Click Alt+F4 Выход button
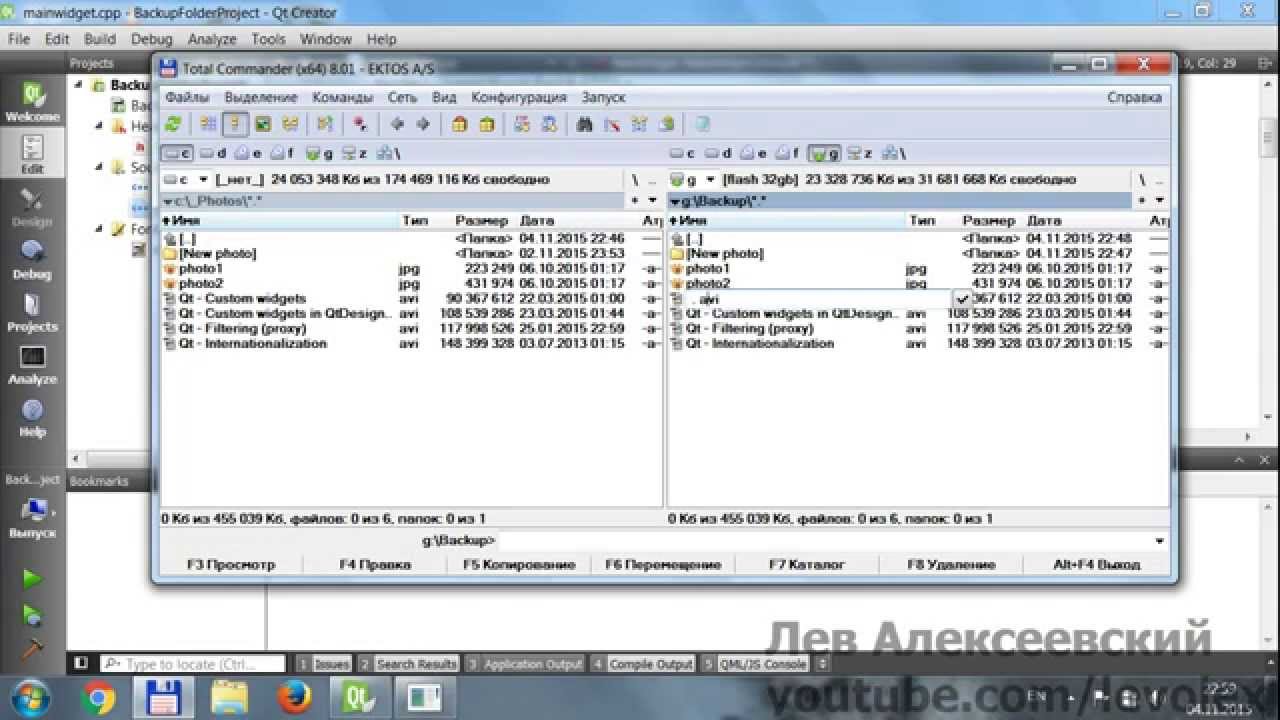1280x720 pixels. point(1096,564)
